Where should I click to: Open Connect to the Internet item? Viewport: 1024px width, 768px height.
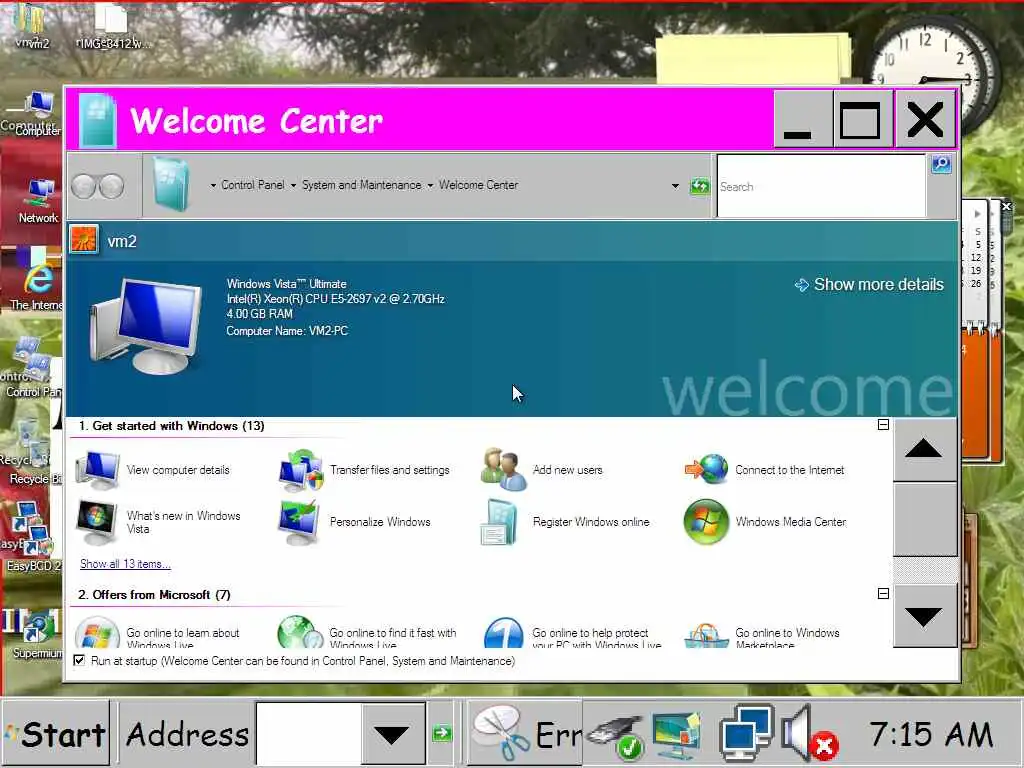point(764,470)
